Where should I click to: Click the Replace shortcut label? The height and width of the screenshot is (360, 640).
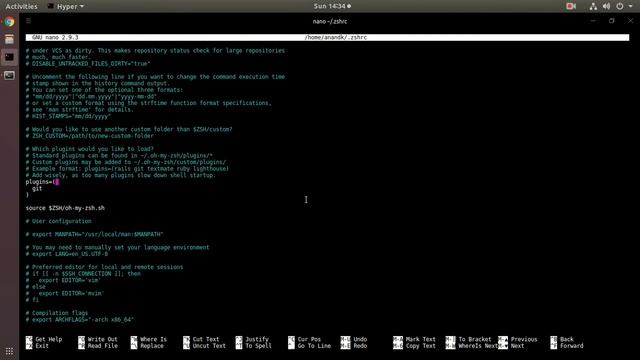[152, 346]
